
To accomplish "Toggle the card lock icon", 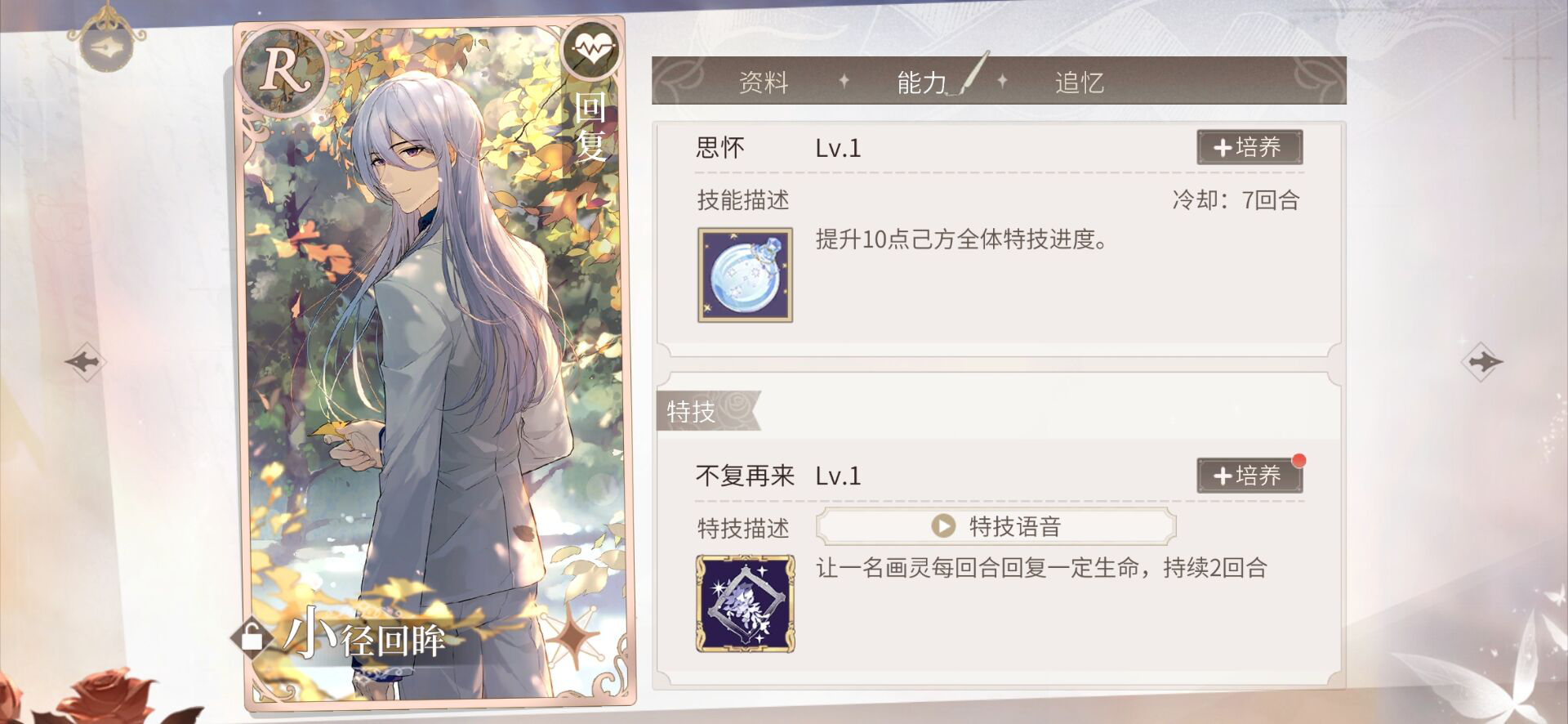I will coord(252,637).
